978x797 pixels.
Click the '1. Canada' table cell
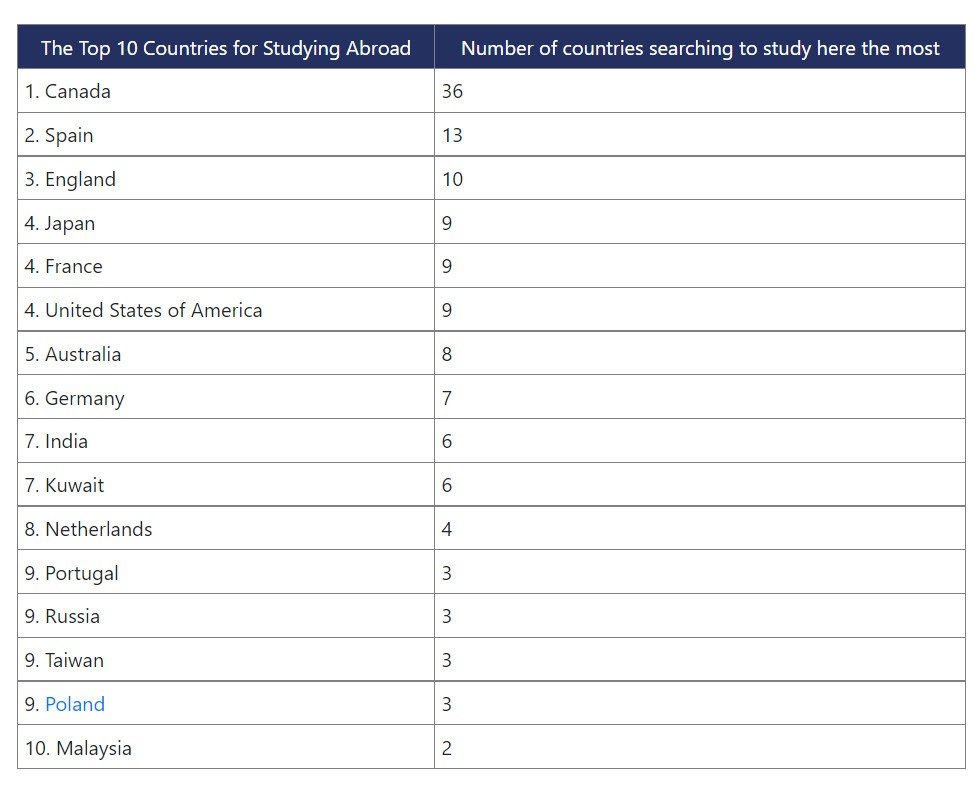226,91
